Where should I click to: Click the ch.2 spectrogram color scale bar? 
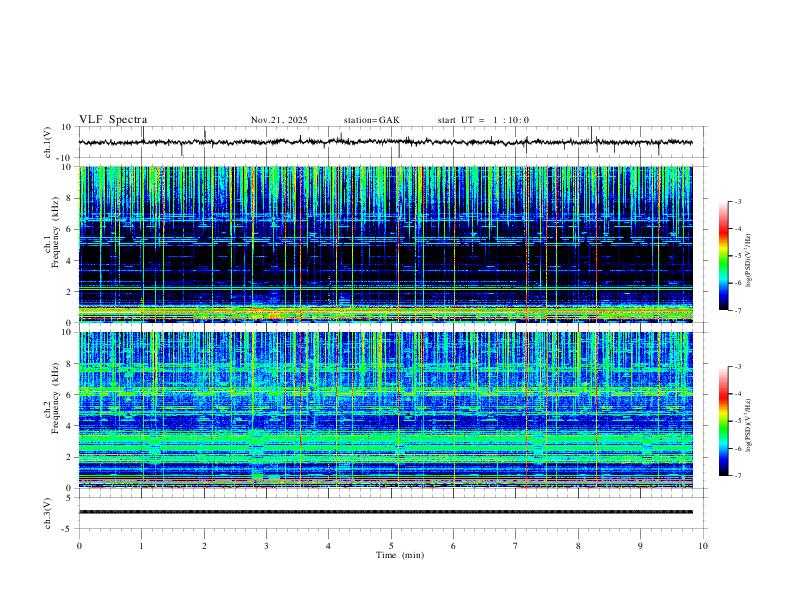[x=723, y=421]
